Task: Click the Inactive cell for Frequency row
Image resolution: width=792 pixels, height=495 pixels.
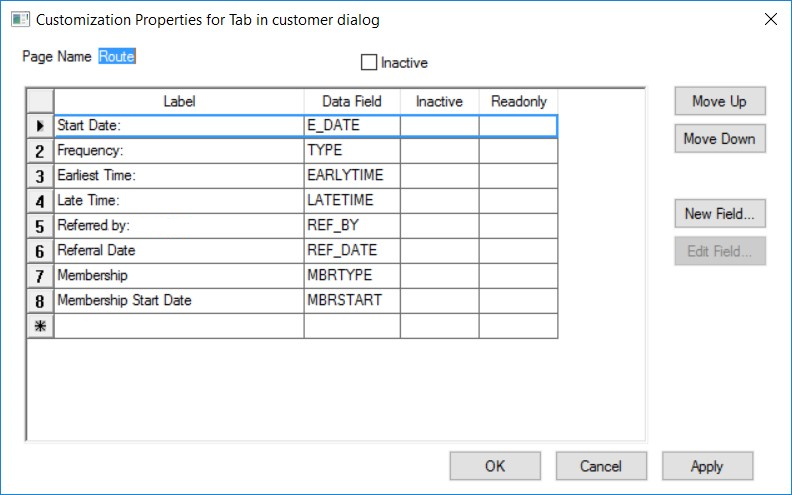Action: [x=439, y=151]
